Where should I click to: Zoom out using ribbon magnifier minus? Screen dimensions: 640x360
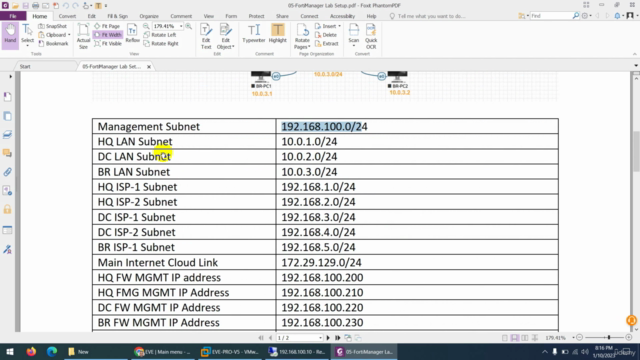tap(146, 26)
